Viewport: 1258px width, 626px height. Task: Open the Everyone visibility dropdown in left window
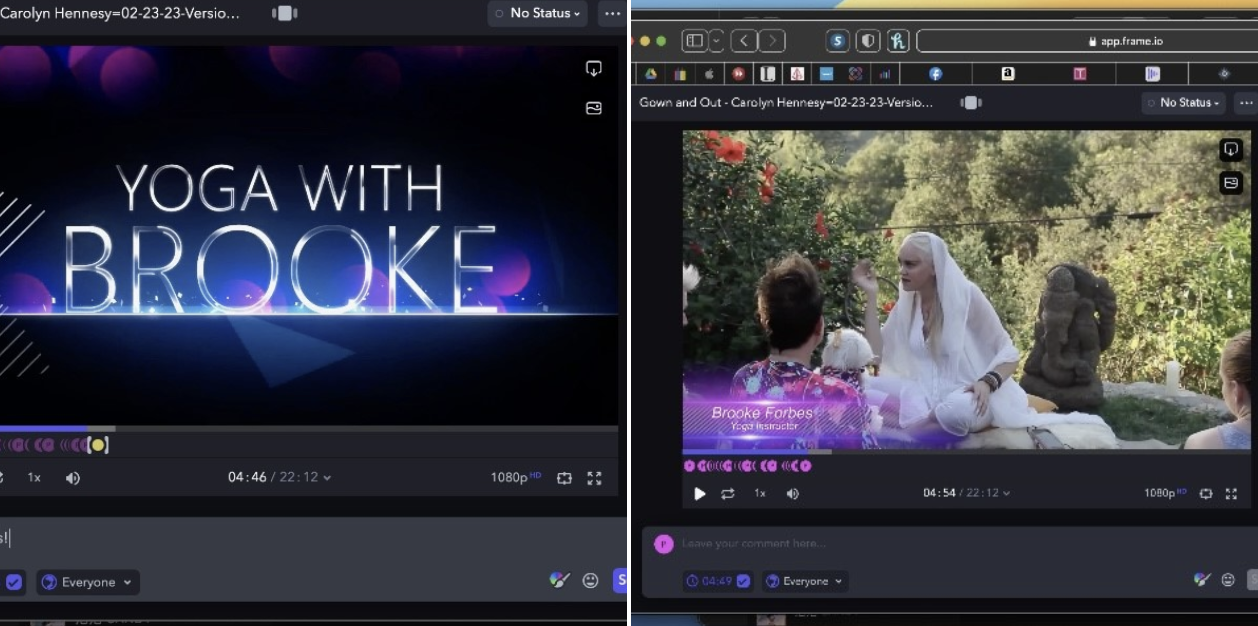[x=88, y=582]
